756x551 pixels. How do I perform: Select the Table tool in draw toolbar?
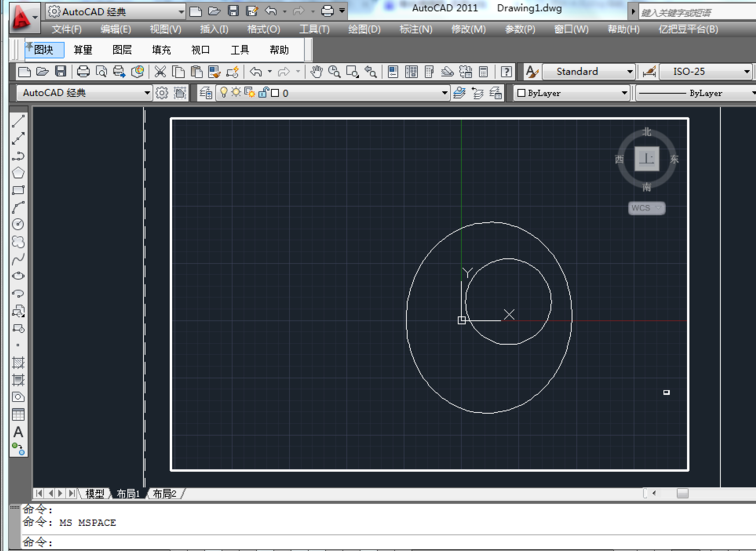tap(18, 414)
